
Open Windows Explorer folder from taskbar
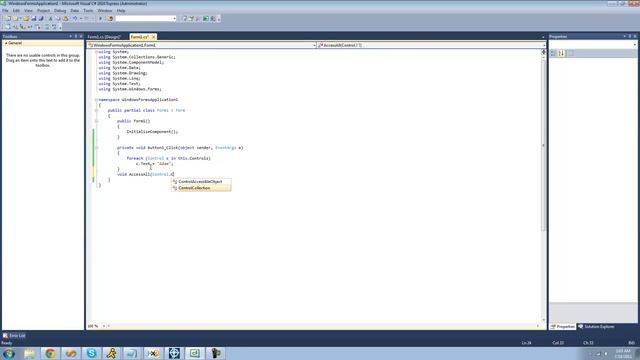click(29, 353)
